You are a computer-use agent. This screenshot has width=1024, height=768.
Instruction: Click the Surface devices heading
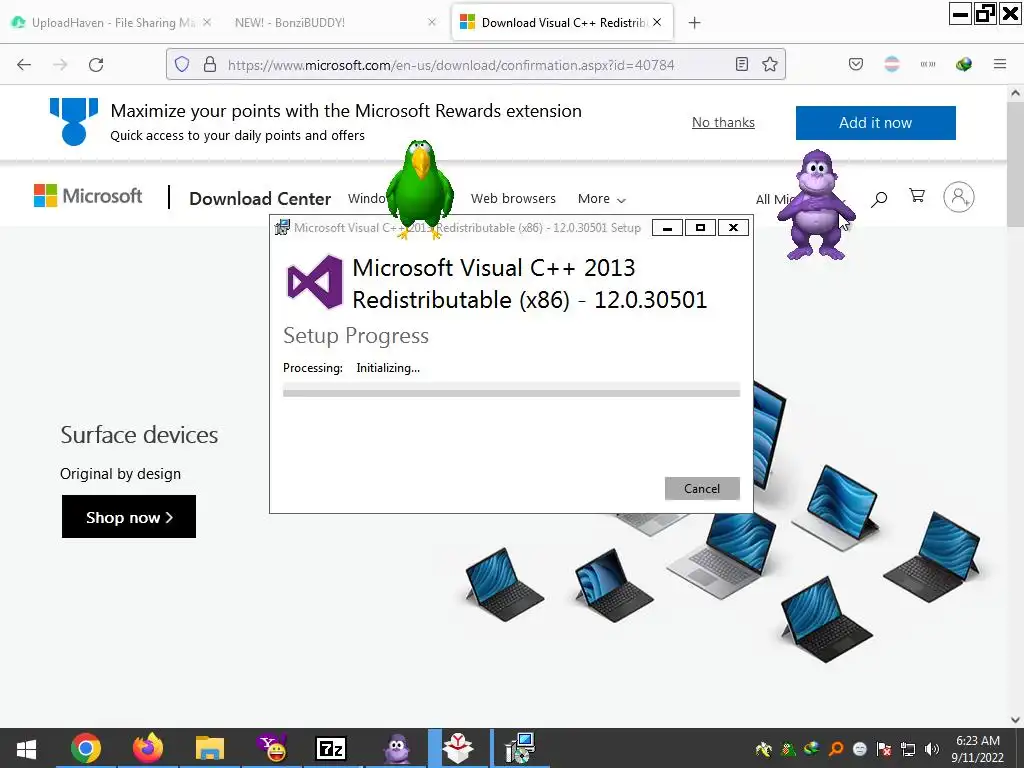coord(139,435)
